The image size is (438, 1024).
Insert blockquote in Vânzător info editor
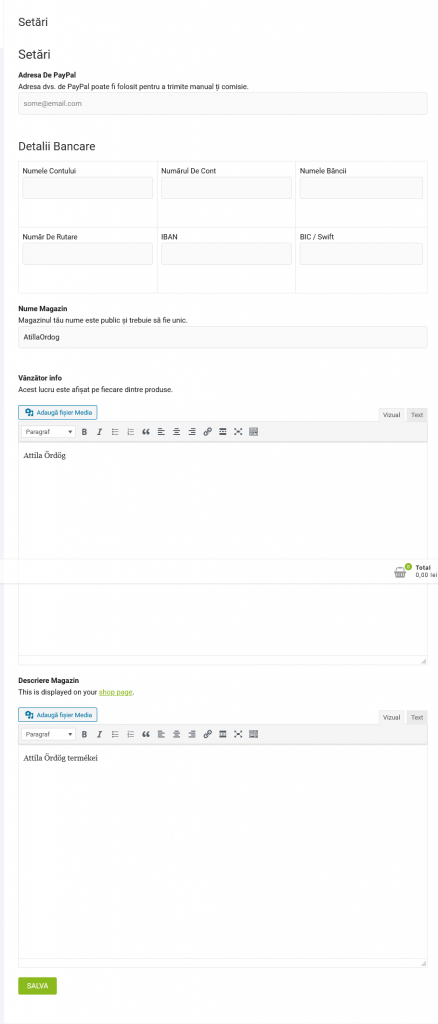point(146,432)
